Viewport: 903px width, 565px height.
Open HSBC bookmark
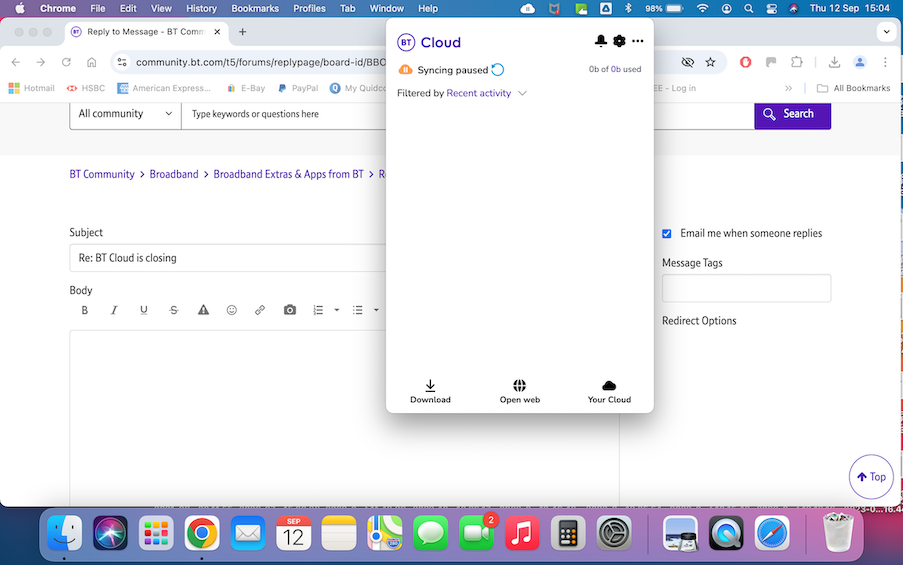(x=86, y=88)
